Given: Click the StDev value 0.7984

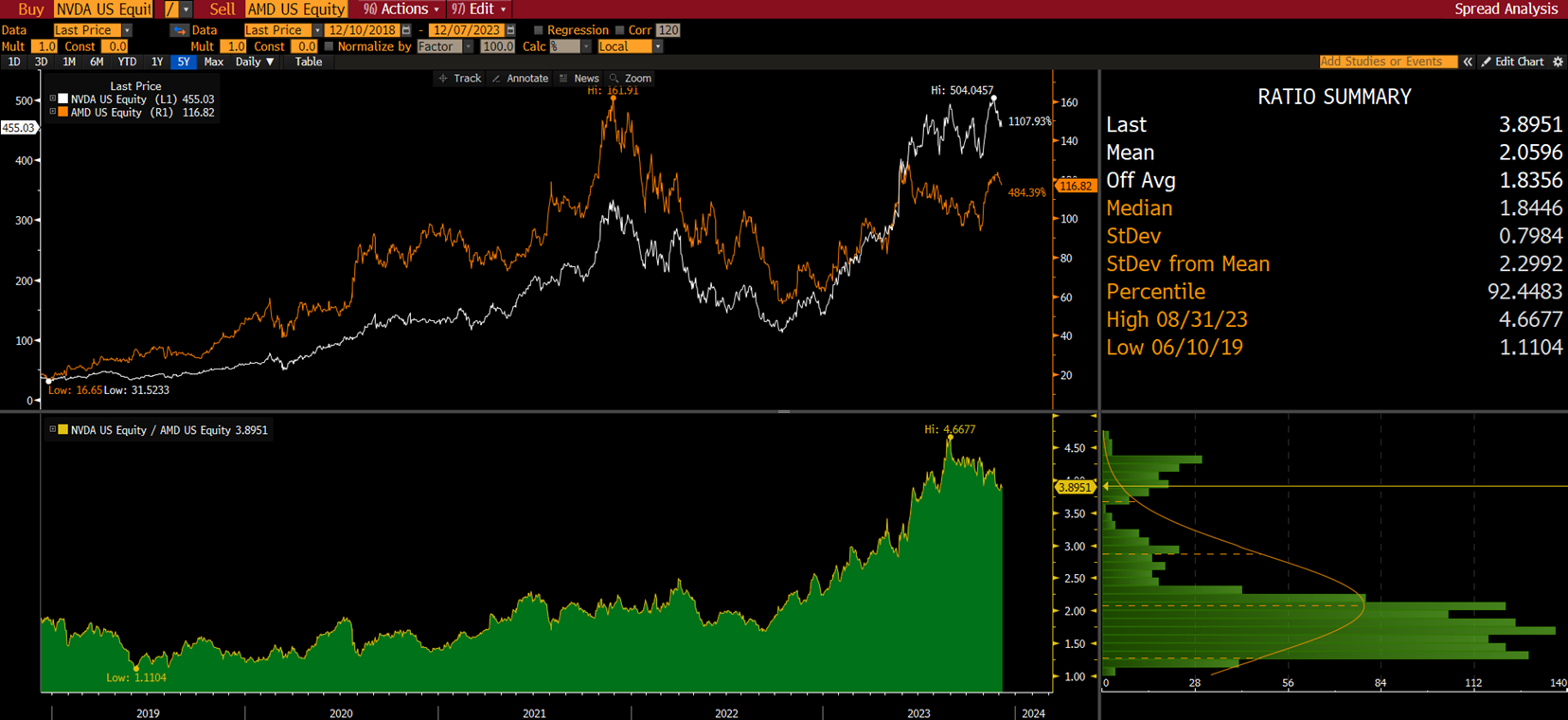Looking at the screenshot, I should [1530, 236].
